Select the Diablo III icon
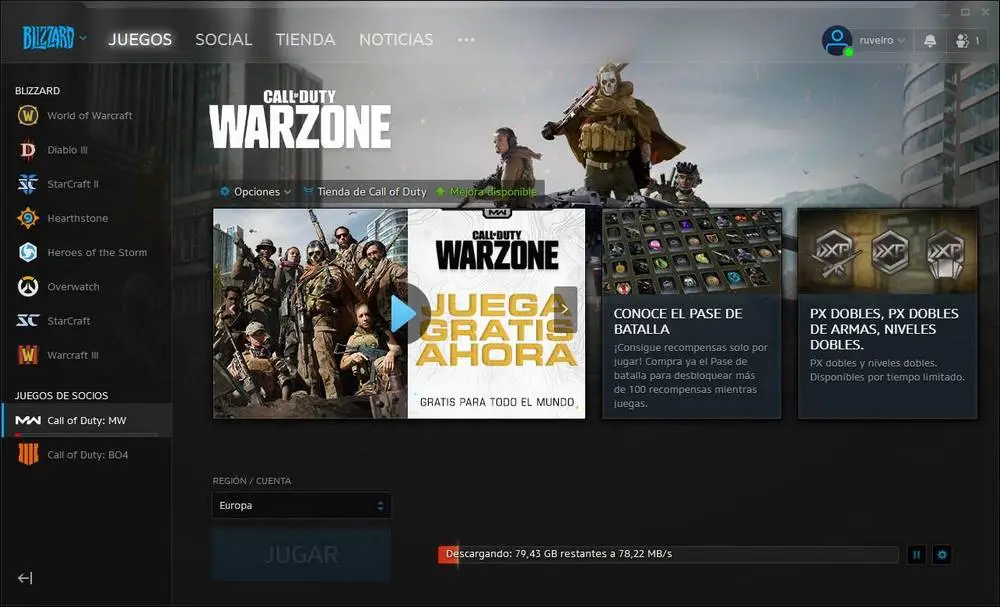The width and height of the screenshot is (1000, 607). (x=27, y=150)
